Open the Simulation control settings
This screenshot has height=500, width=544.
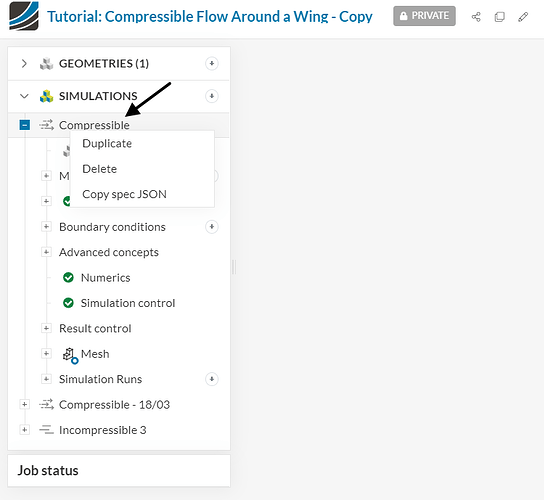(x=128, y=303)
